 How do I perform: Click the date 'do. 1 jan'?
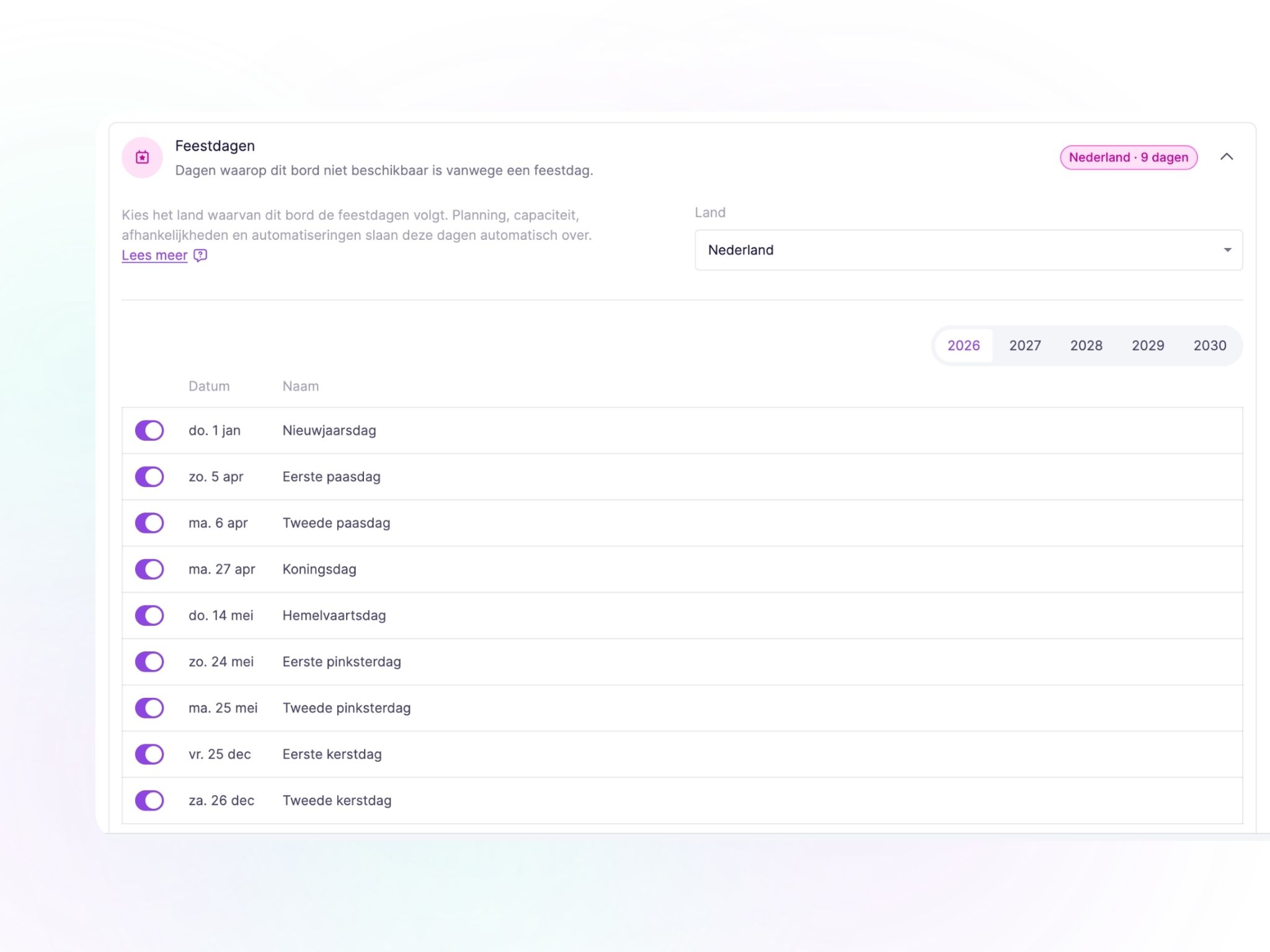click(x=215, y=430)
